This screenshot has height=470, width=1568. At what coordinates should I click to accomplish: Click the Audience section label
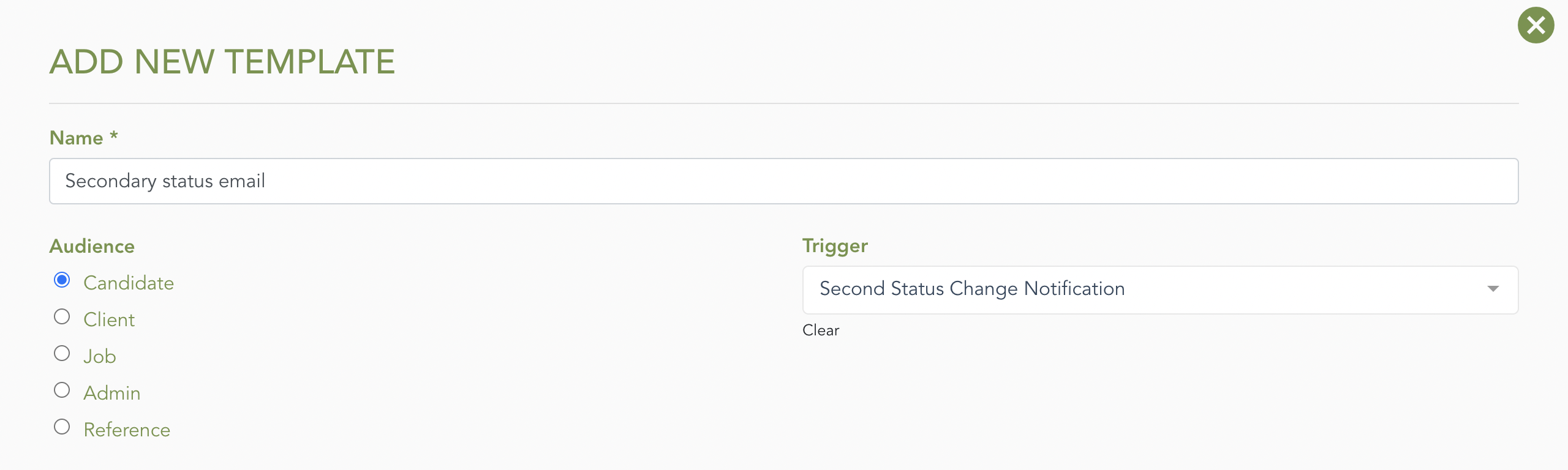pyautogui.click(x=92, y=246)
